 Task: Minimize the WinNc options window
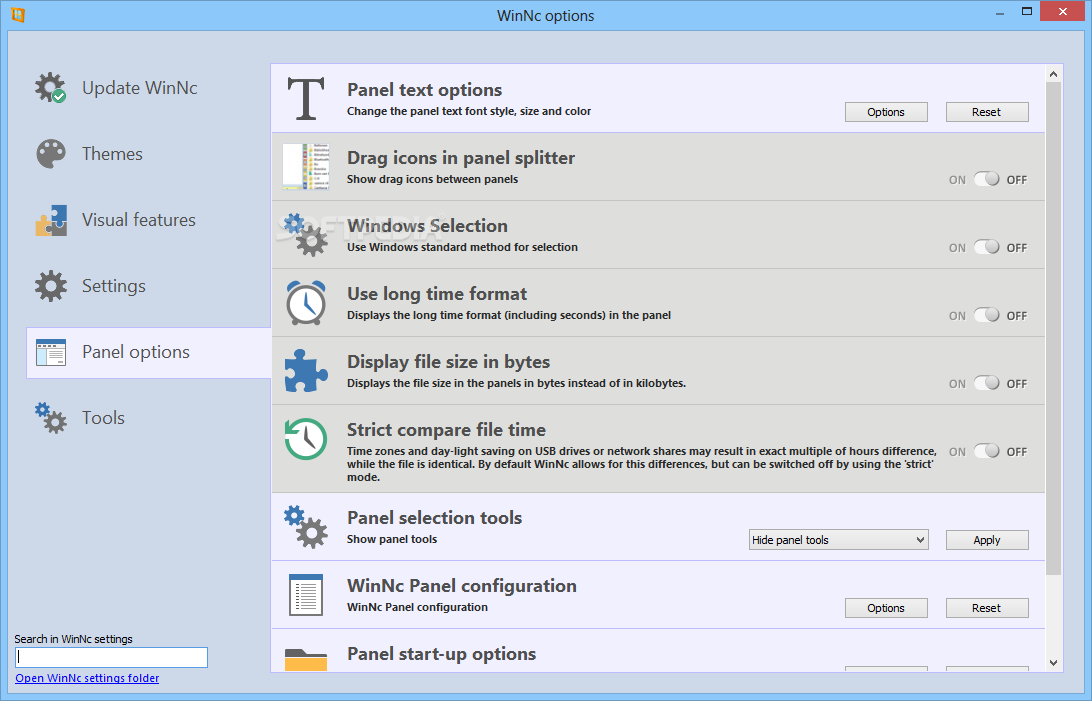click(999, 13)
